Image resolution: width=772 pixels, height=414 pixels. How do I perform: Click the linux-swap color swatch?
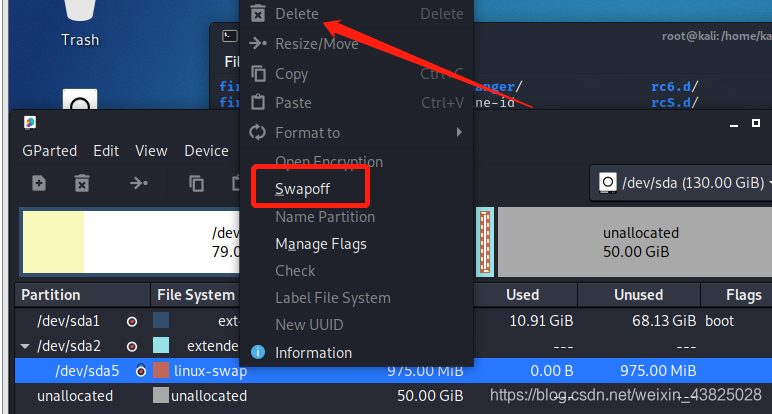pos(161,371)
